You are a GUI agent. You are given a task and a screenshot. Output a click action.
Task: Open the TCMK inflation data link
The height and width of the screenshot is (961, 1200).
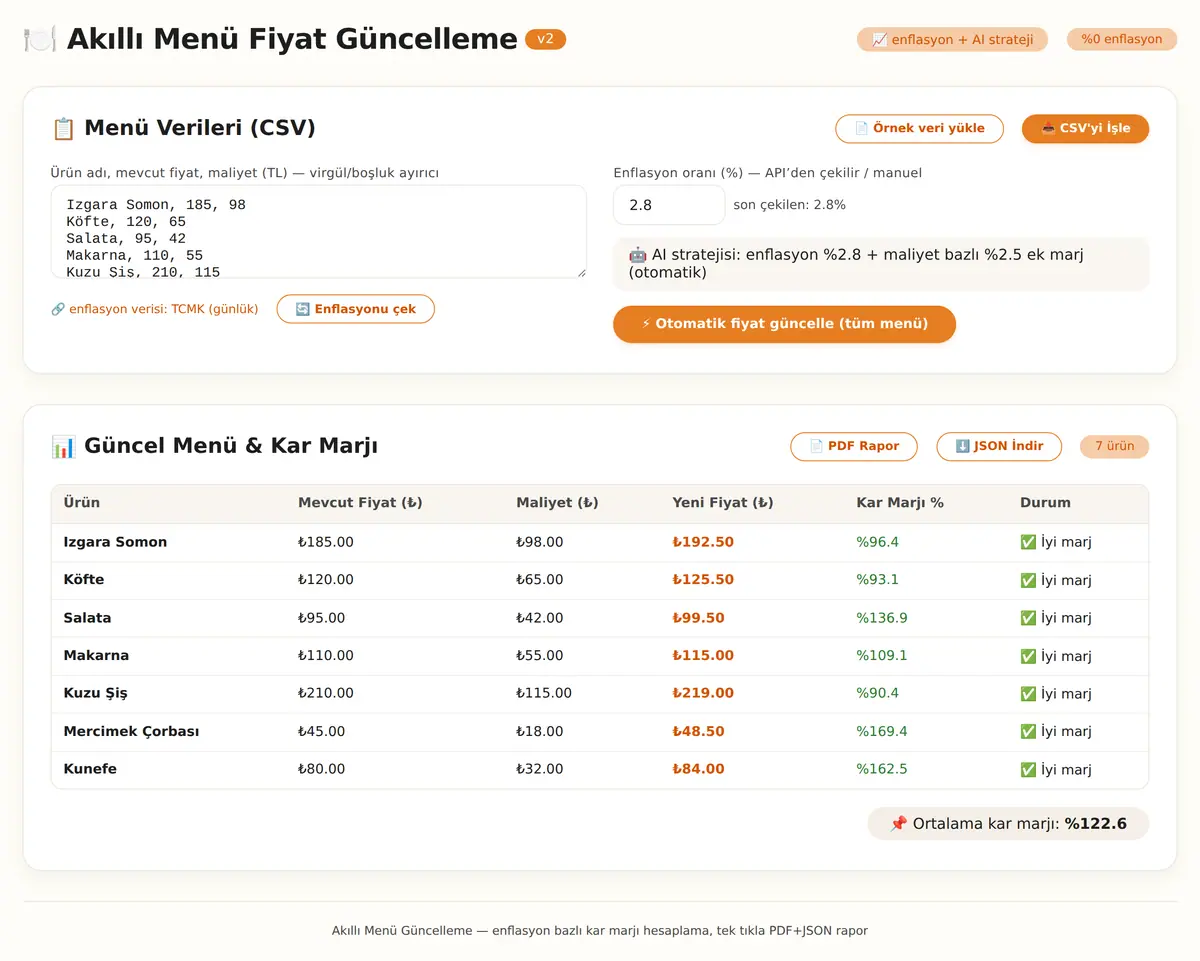point(154,309)
